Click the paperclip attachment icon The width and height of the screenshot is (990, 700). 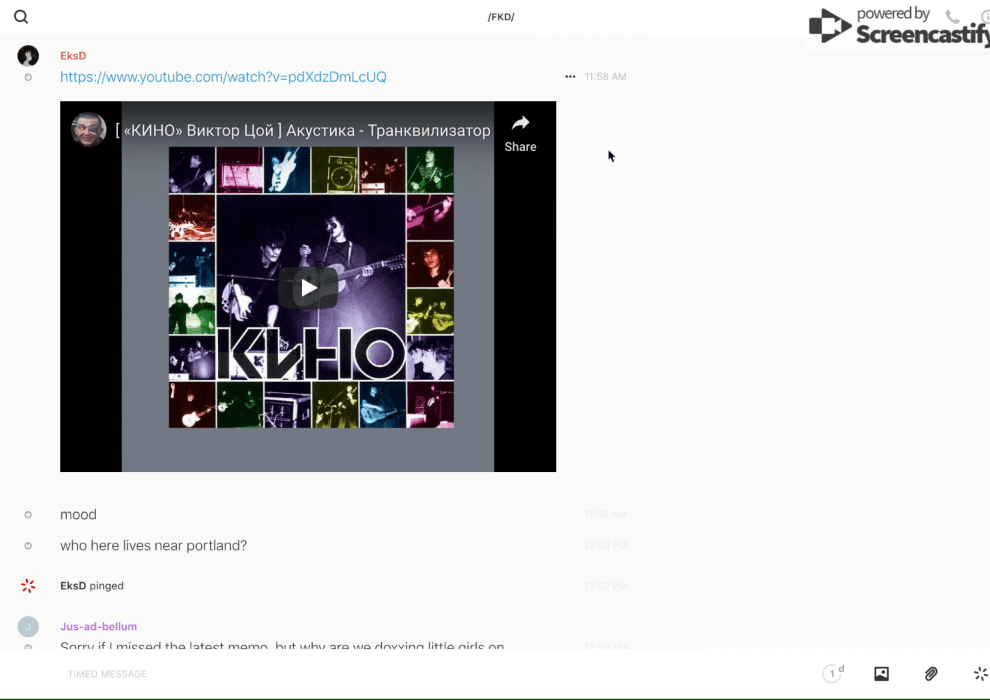(x=931, y=674)
